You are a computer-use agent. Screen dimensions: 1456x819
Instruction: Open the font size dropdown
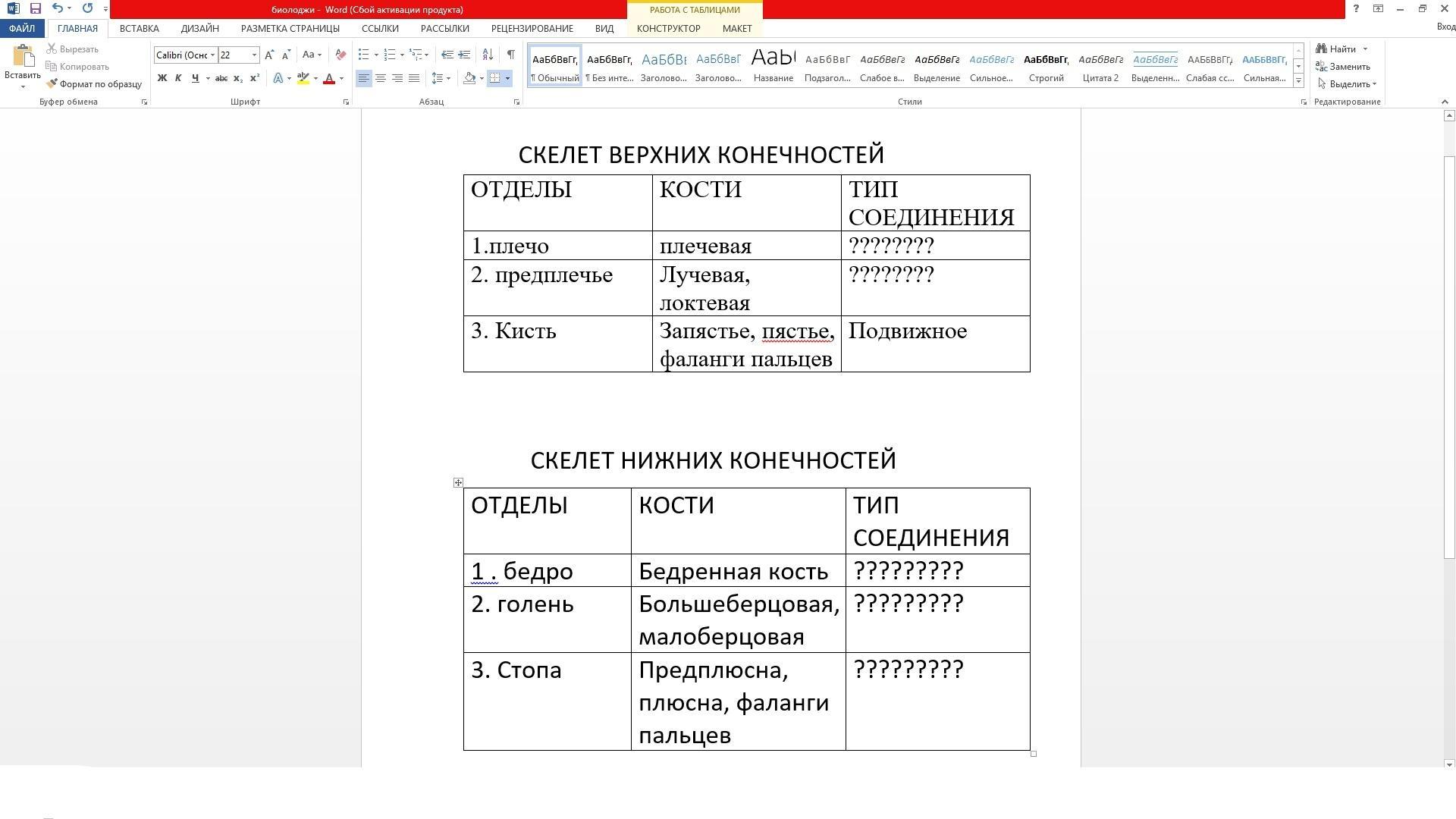[x=254, y=55]
